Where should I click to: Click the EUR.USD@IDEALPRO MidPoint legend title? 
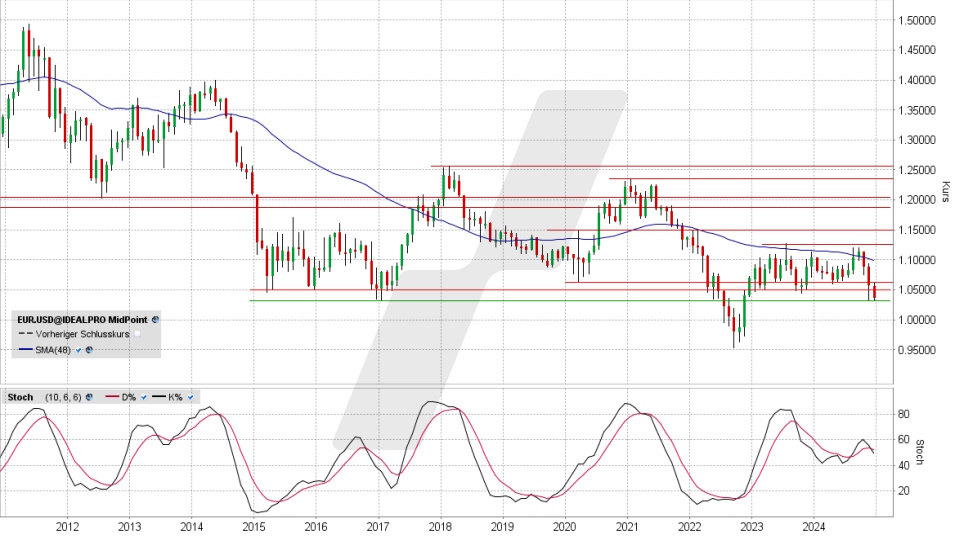coord(82,320)
